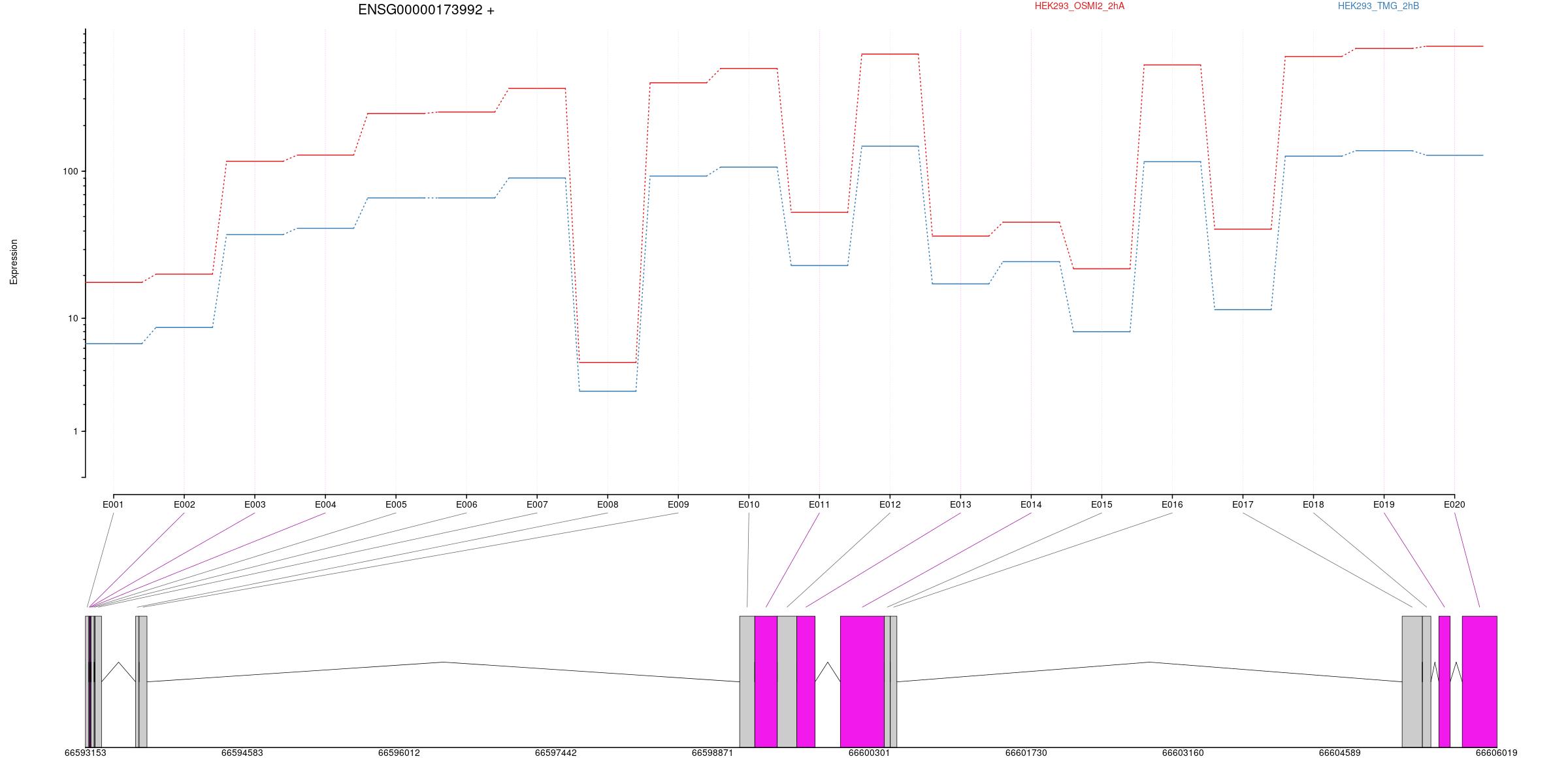Image resolution: width=1568 pixels, height=784 pixels.
Task: Click exon label E003
Action: coord(255,504)
